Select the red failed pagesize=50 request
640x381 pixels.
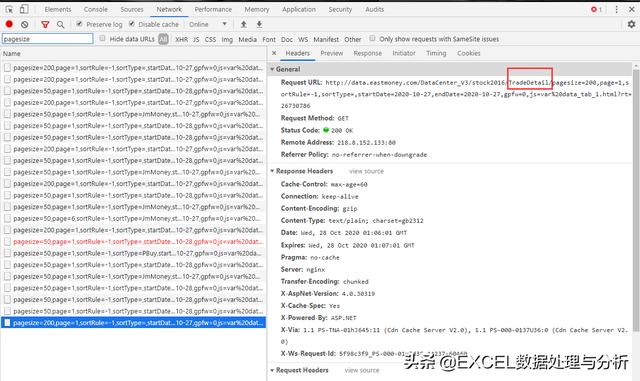tap(133, 242)
